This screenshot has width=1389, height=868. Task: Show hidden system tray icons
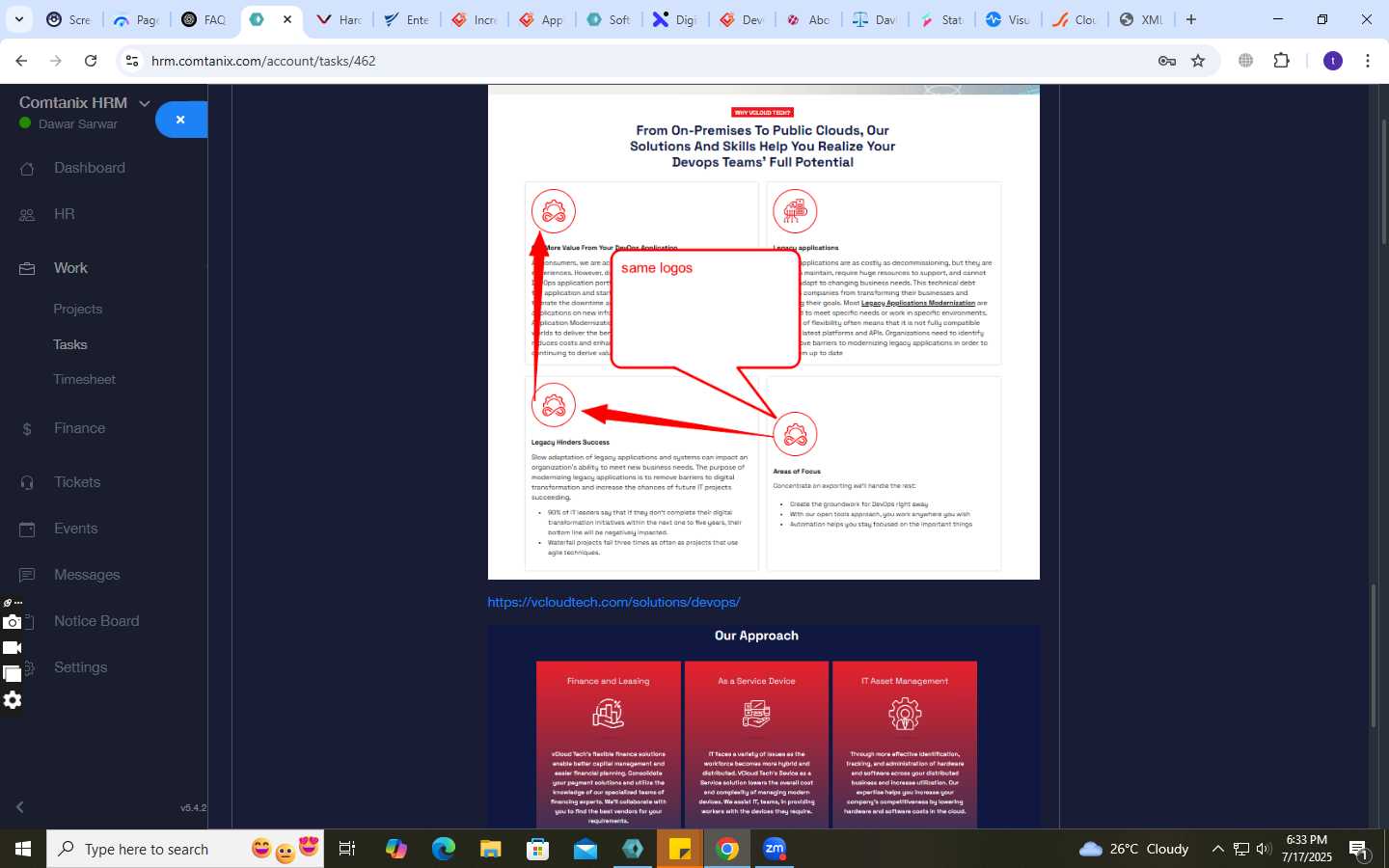[x=1217, y=849]
